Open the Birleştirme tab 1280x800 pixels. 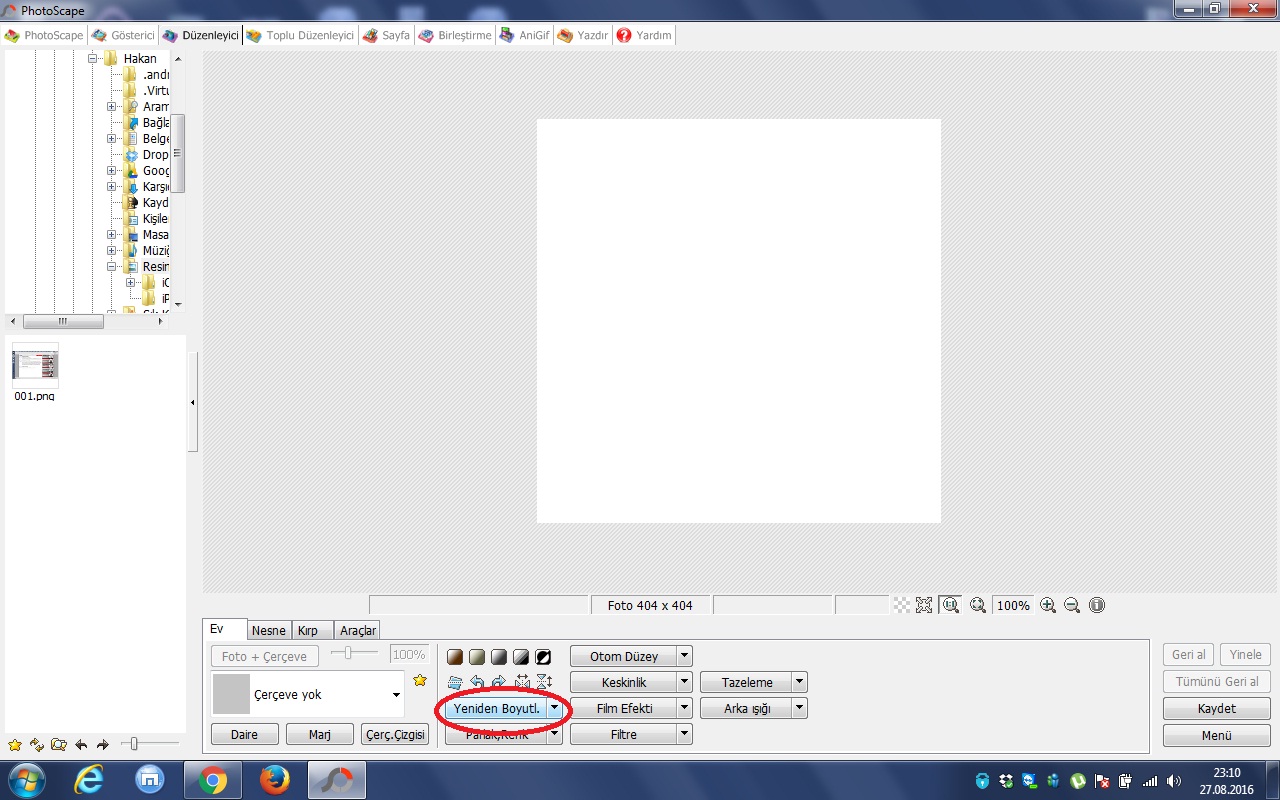pyautogui.click(x=455, y=35)
